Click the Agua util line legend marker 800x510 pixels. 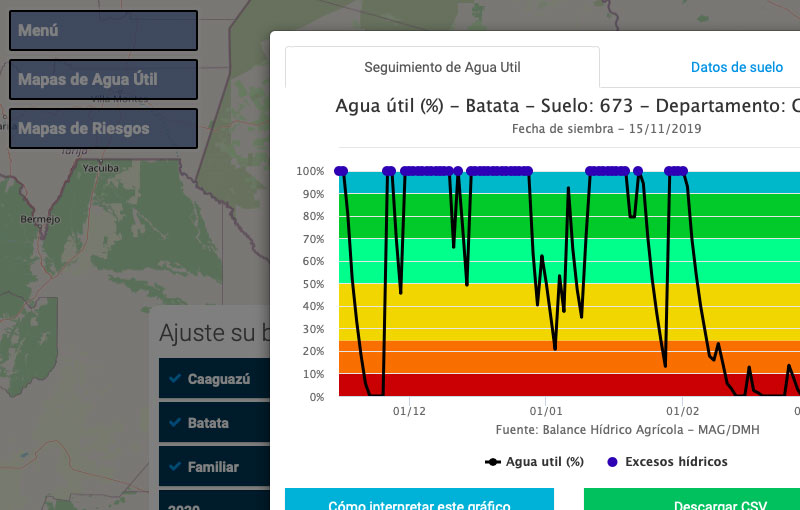click(x=492, y=462)
